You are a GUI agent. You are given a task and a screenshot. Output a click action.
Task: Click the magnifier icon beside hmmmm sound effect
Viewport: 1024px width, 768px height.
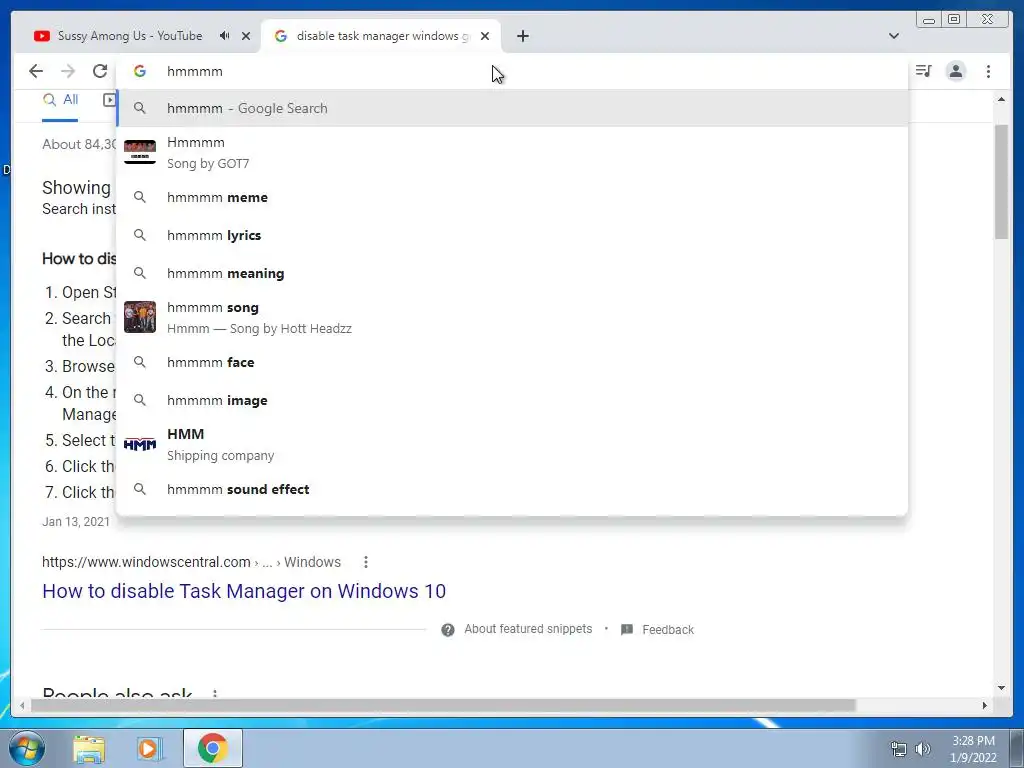(x=140, y=489)
